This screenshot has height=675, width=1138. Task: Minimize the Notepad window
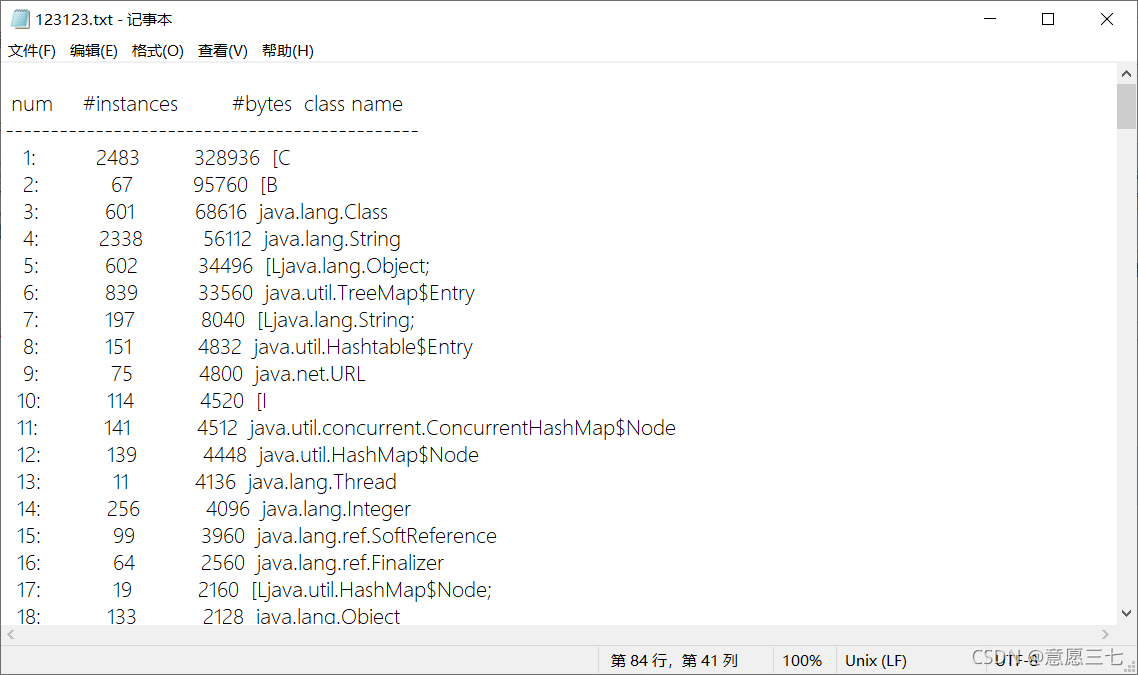[989, 20]
